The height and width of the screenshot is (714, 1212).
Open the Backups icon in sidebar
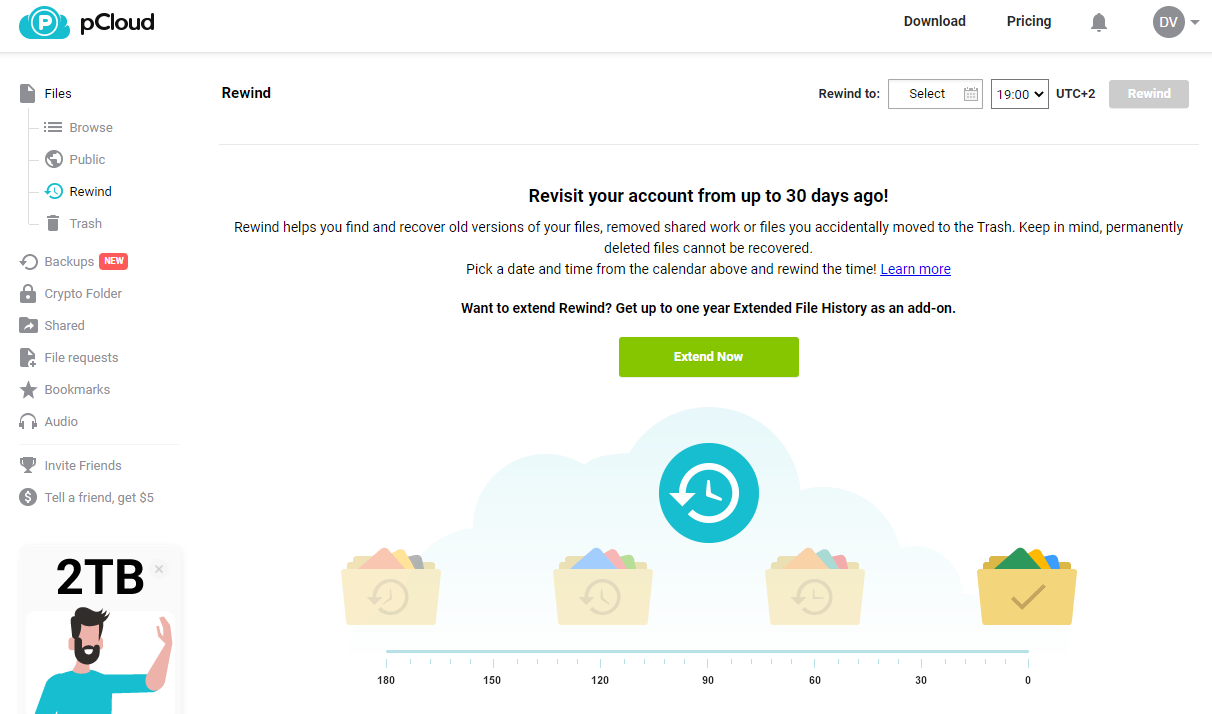(28, 262)
